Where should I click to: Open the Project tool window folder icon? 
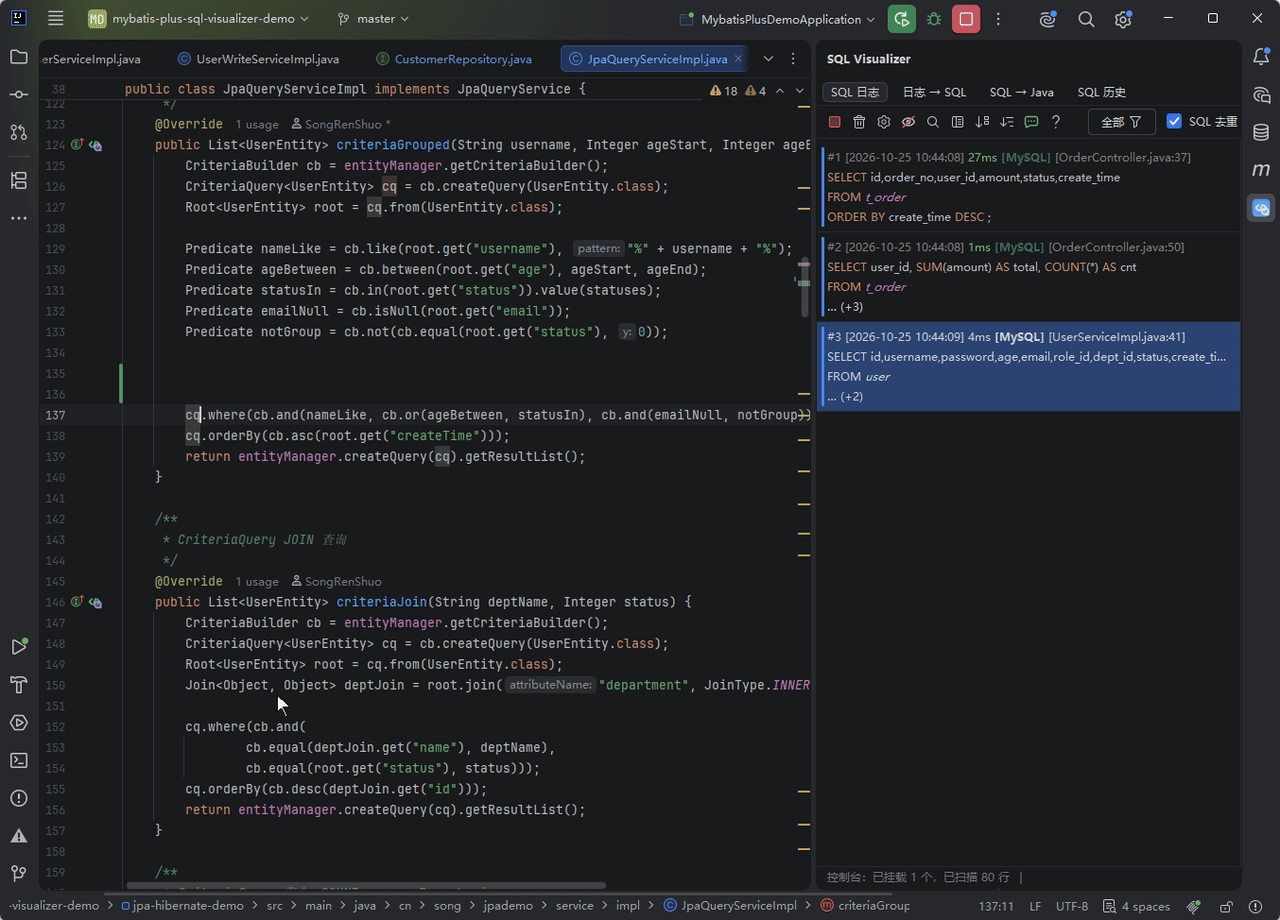(19, 57)
